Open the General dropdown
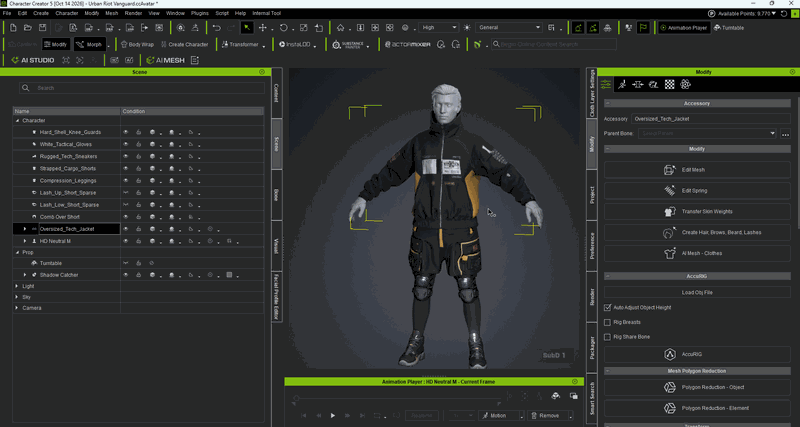800x427 pixels. [508, 28]
